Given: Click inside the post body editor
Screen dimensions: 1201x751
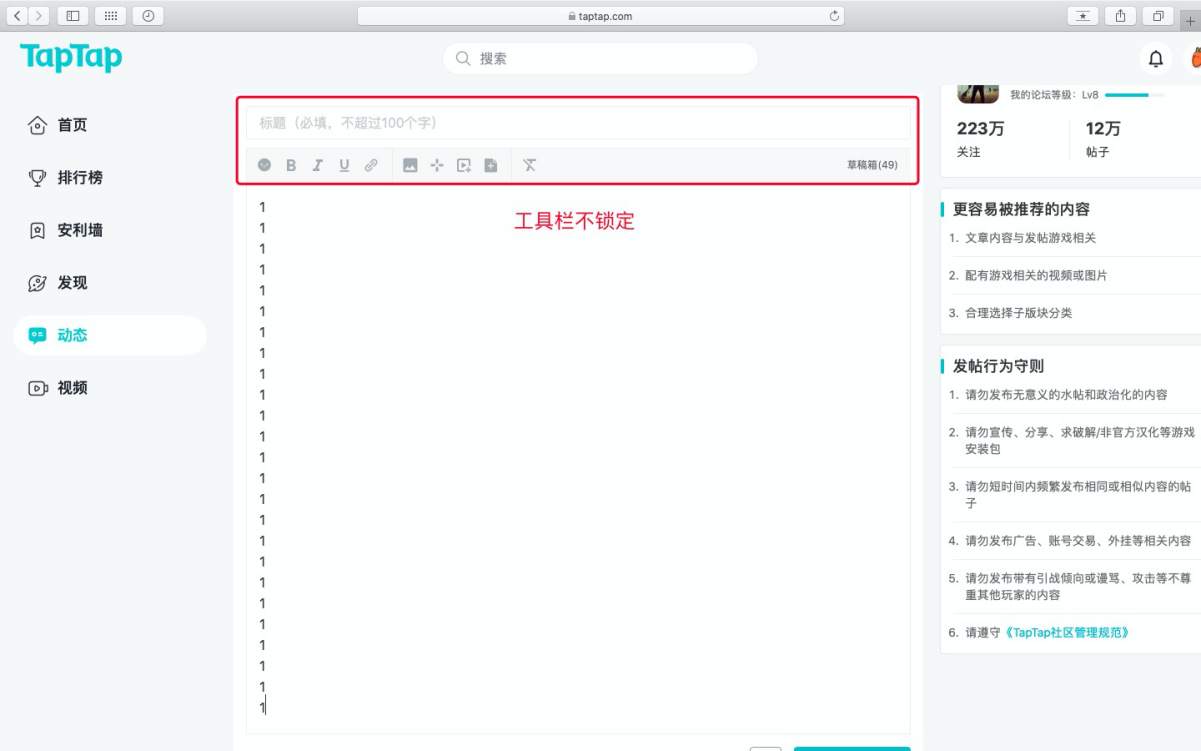Looking at the screenshot, I should pyautogui.click(x=578, y=460).
